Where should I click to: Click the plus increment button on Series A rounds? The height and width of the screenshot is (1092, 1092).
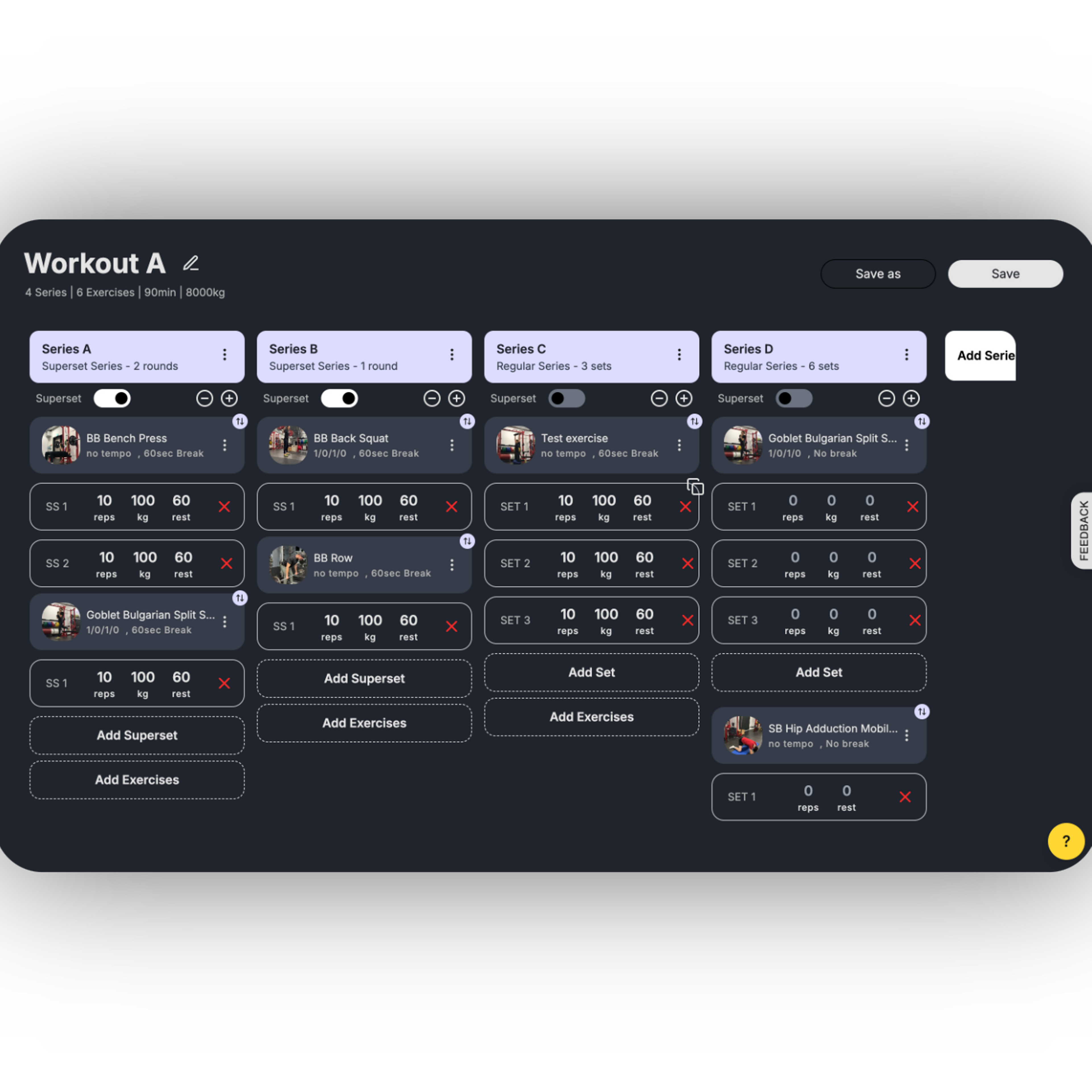pyautogui.click(x=229, y=398)
